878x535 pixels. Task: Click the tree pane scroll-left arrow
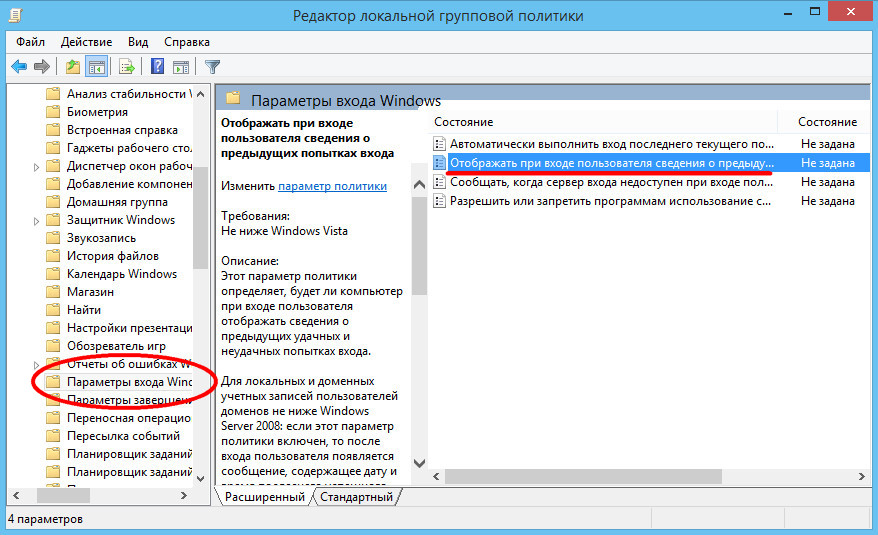pos(16,495)
